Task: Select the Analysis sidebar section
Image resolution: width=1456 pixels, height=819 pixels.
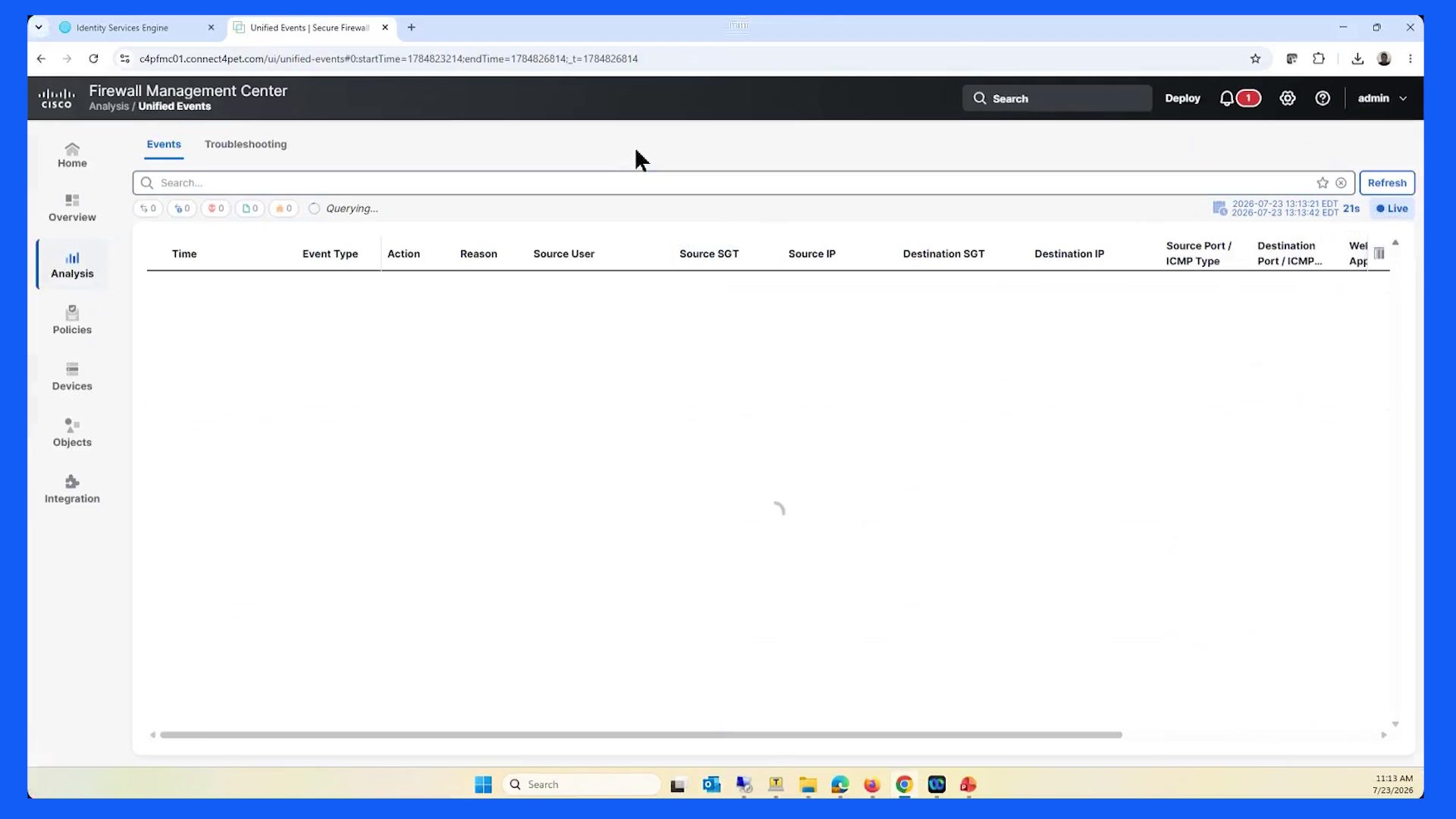Action: (x=72, y=265)
